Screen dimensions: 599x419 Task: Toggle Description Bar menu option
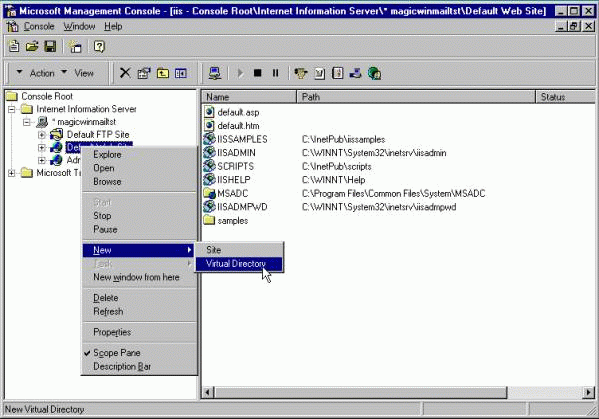(139, 367)
